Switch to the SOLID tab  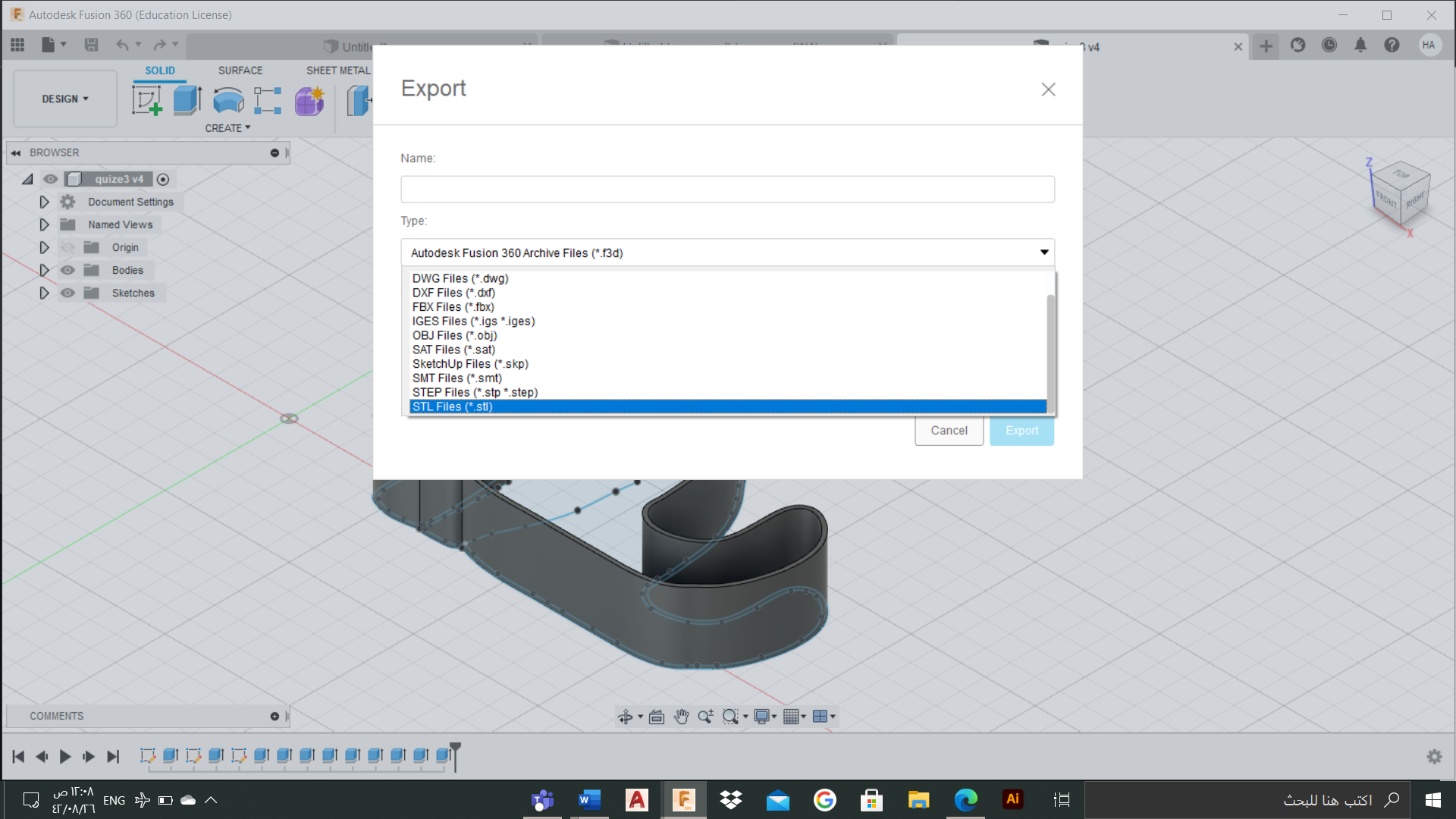pos(160,71)
